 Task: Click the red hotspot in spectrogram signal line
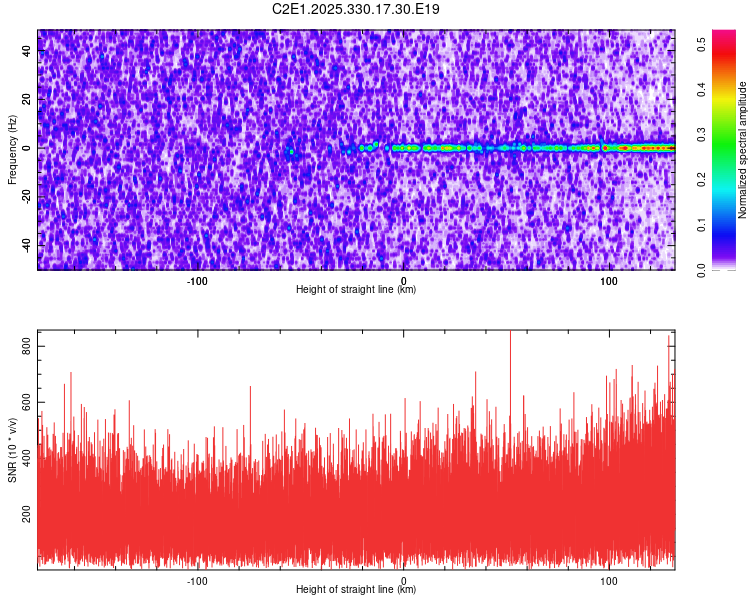coord(624,147)
